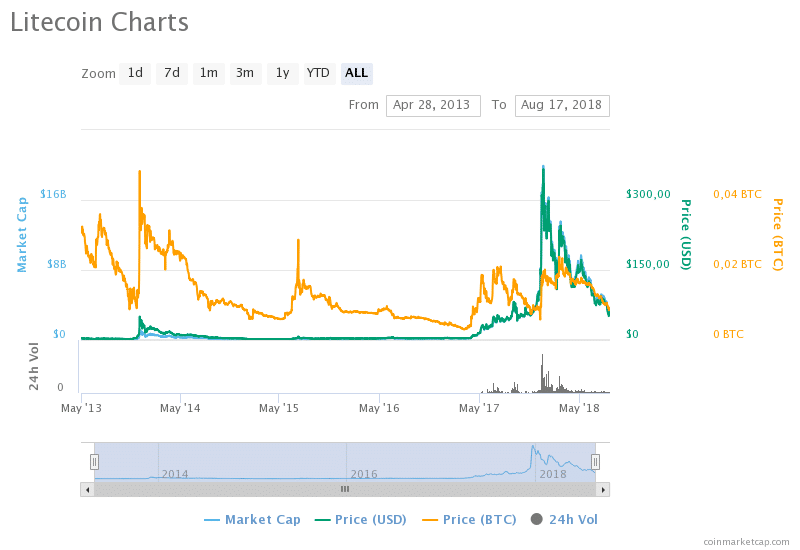Click the 0,02 BTC axis label
The image size is (800, 550).
(x=737, y=264)
